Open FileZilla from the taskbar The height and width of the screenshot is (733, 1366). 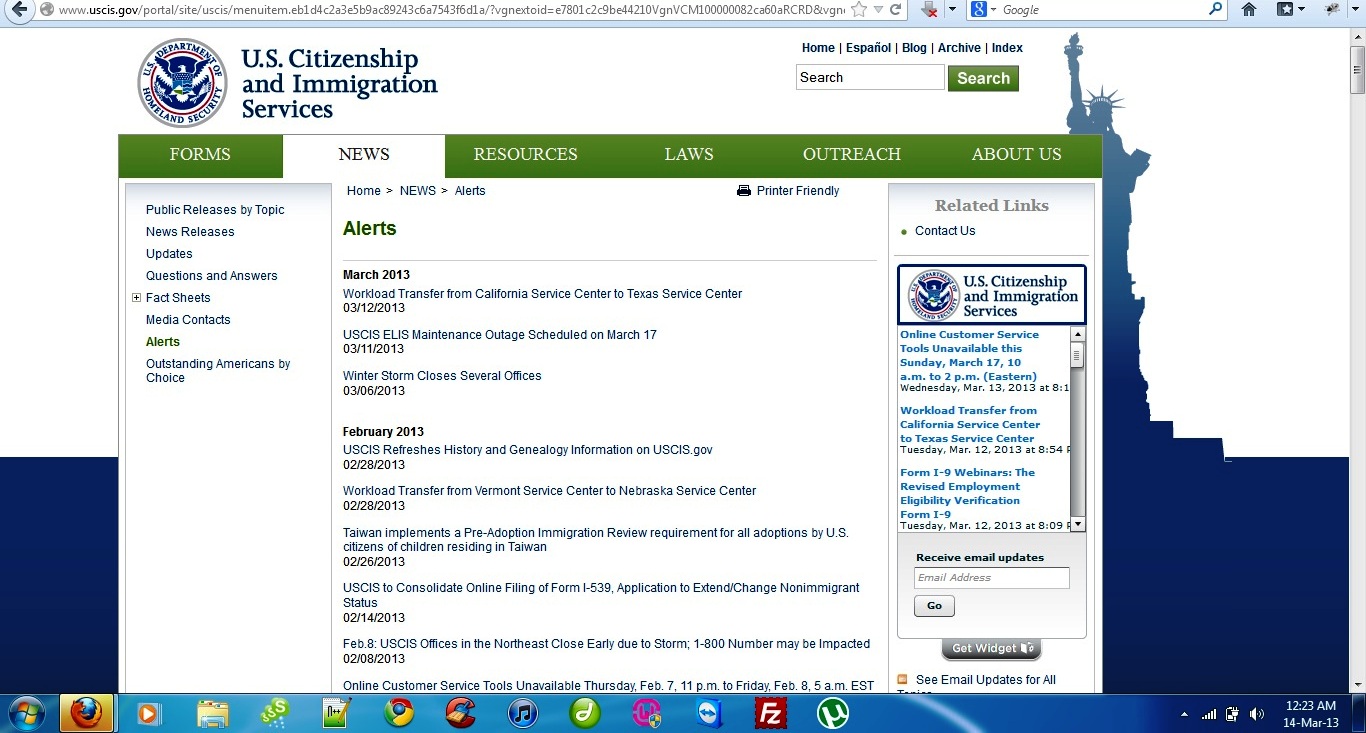point(771,713)
